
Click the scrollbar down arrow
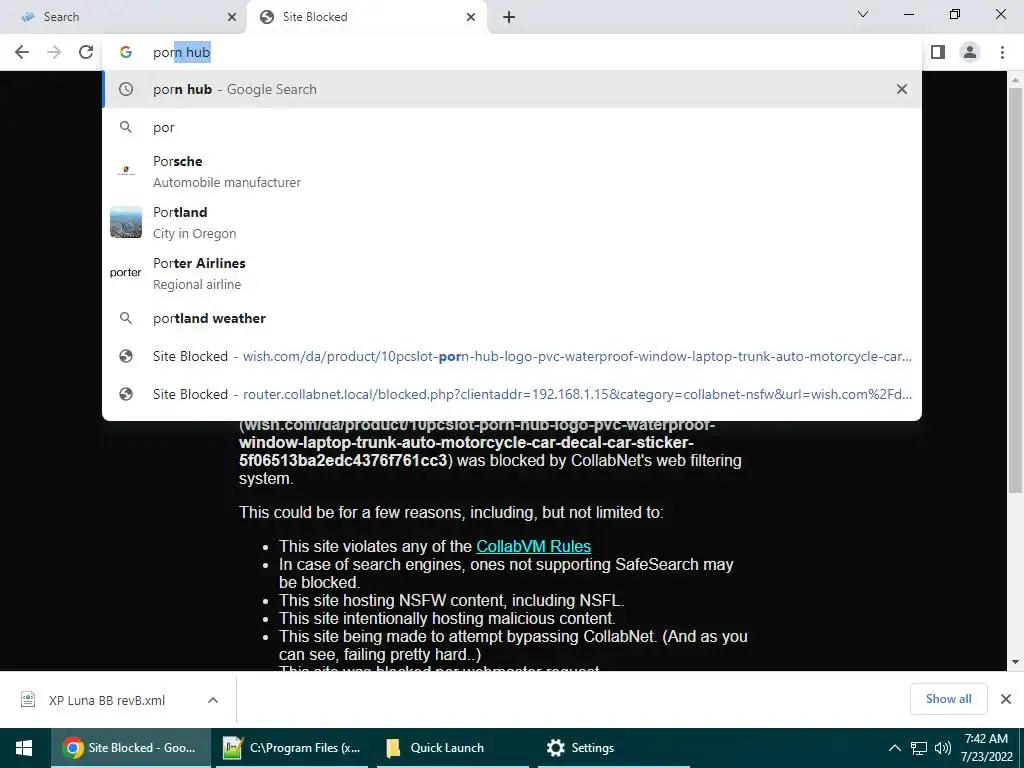[1015, 662]
